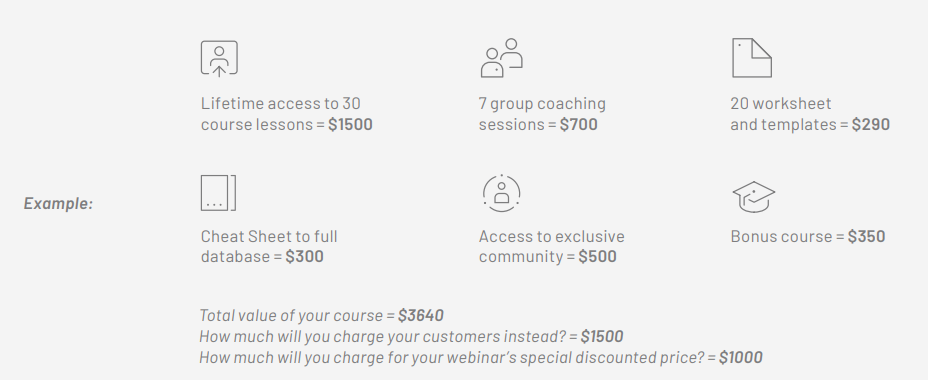The width and height of the screenshot is (928, 380).
Task: Select the $500 community price
Action: click(x=597, y=257)
